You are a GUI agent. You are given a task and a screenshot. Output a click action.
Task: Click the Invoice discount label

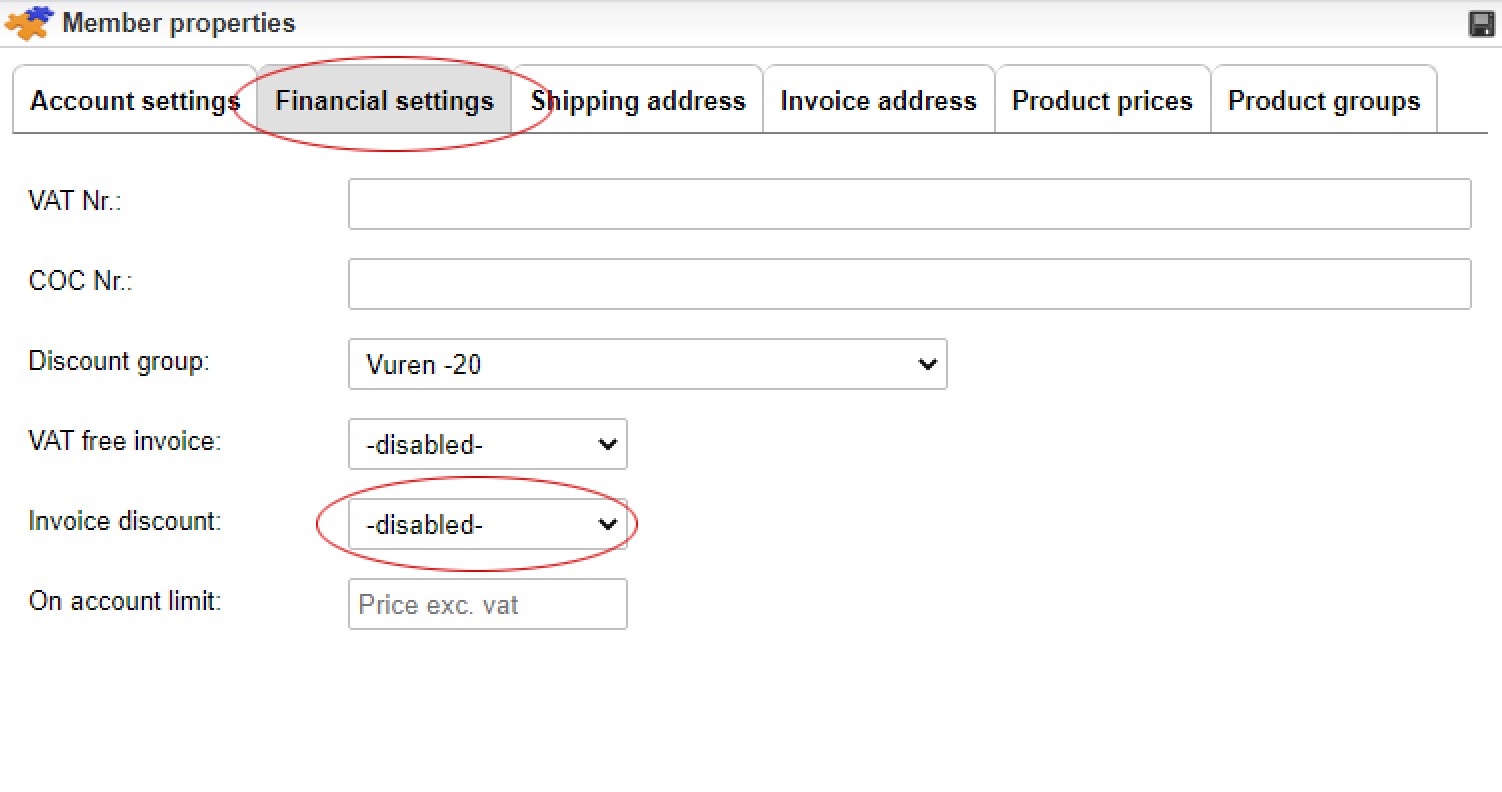(124, 521)
